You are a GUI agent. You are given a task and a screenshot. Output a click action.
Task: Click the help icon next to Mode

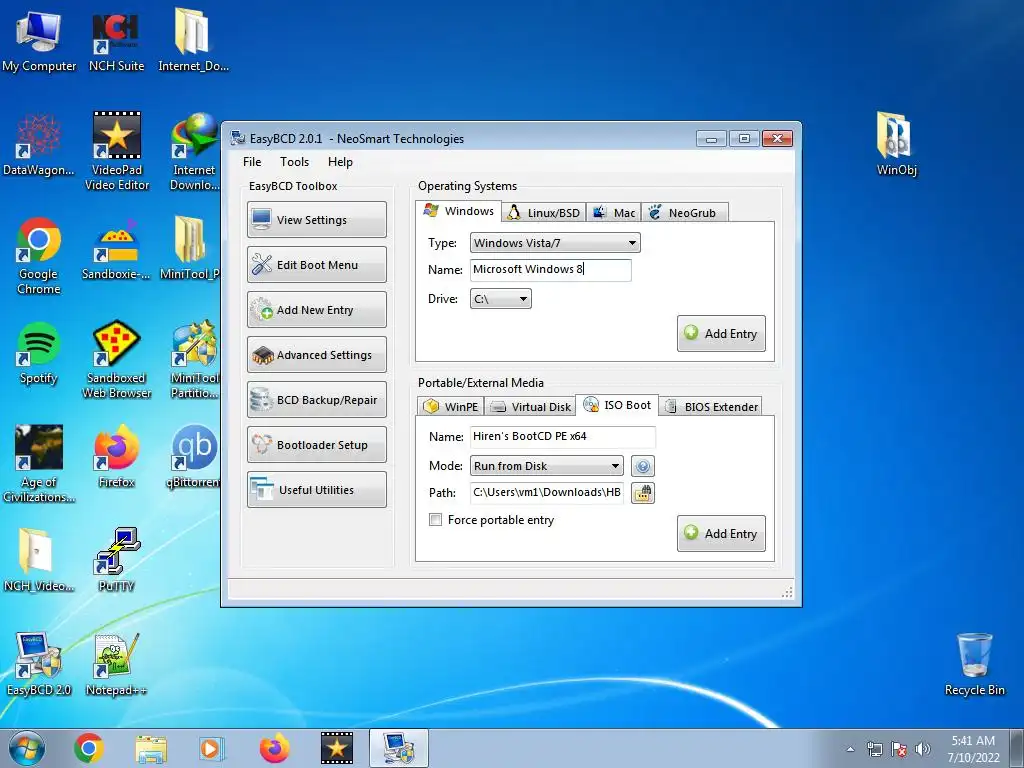coord(643,466)
